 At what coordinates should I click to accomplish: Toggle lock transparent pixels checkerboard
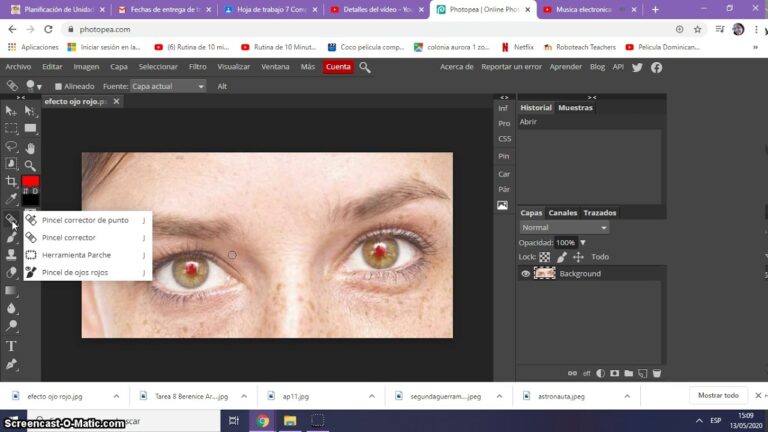[545, 257]
